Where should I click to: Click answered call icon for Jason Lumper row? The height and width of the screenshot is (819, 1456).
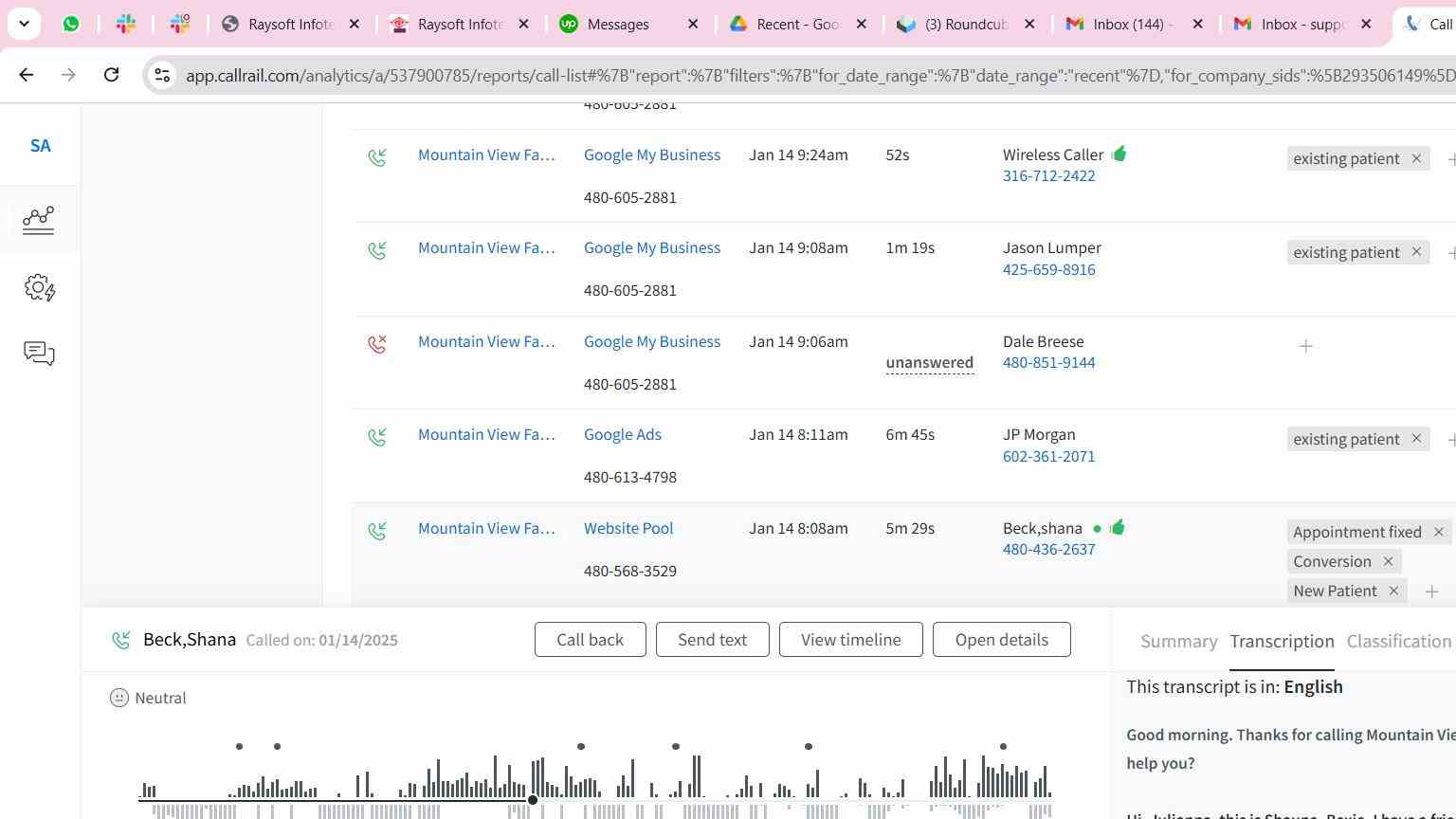377,250
